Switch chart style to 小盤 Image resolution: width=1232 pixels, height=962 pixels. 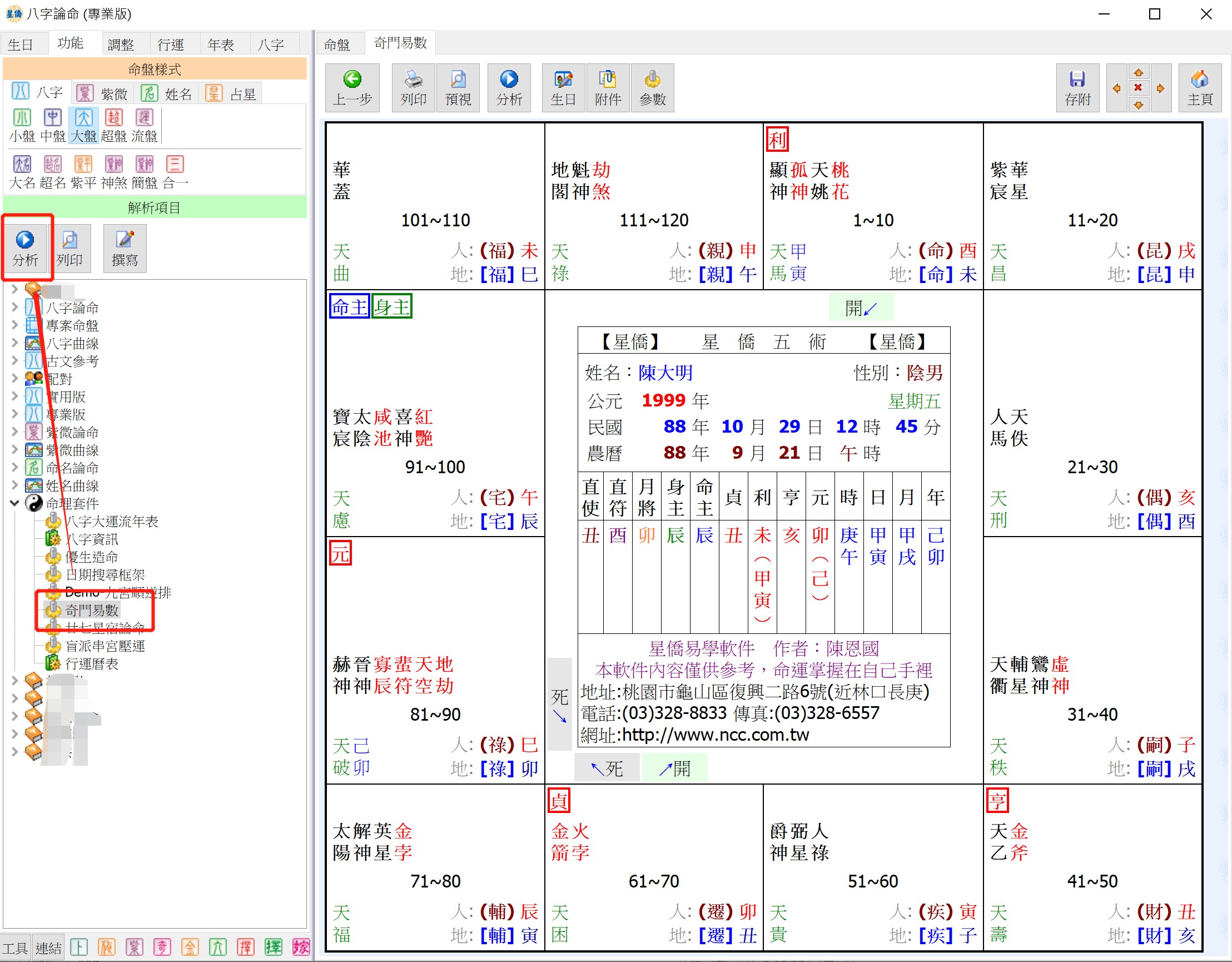pos(22,125)
